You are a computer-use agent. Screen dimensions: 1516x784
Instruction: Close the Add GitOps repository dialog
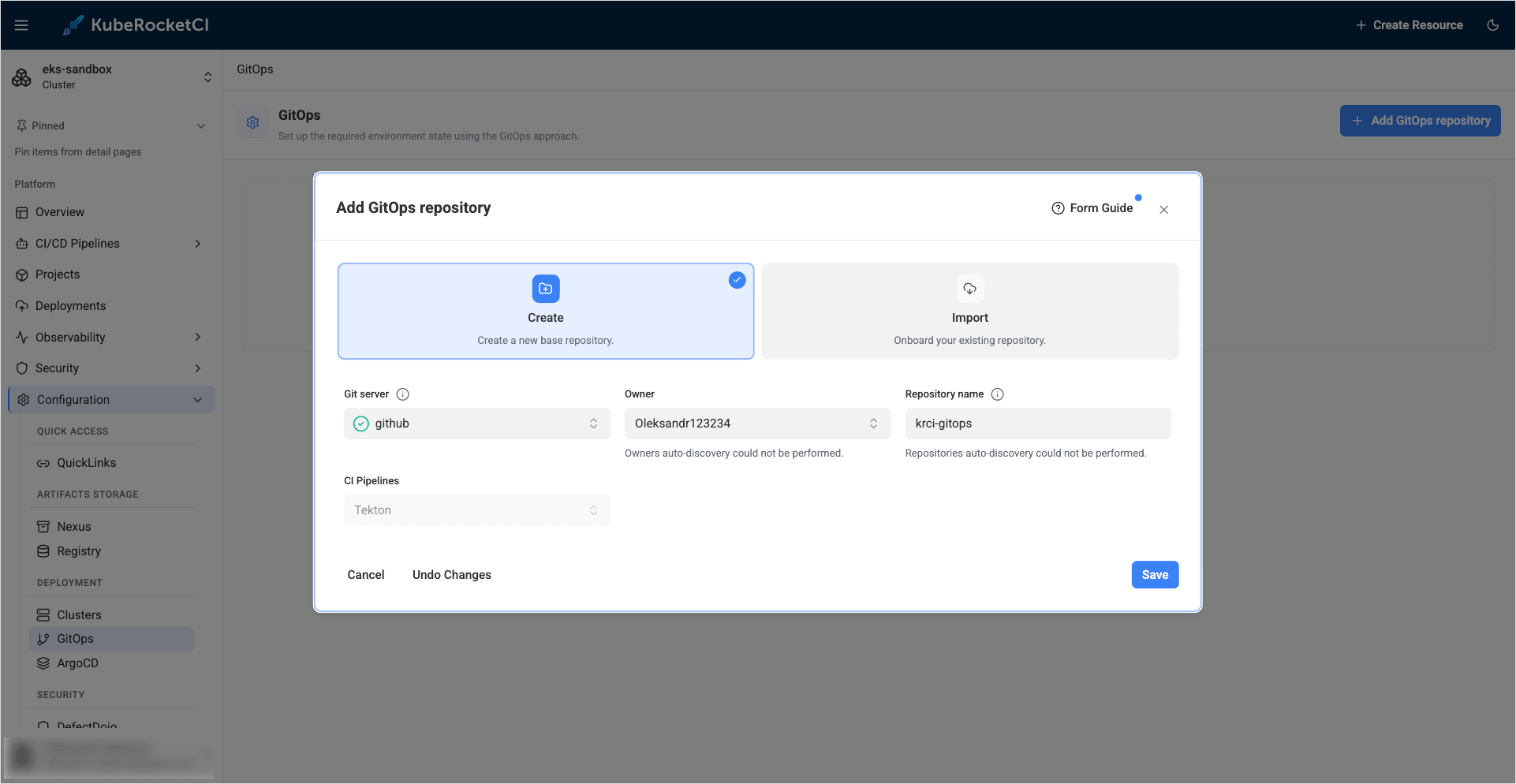coord(1163,210)
